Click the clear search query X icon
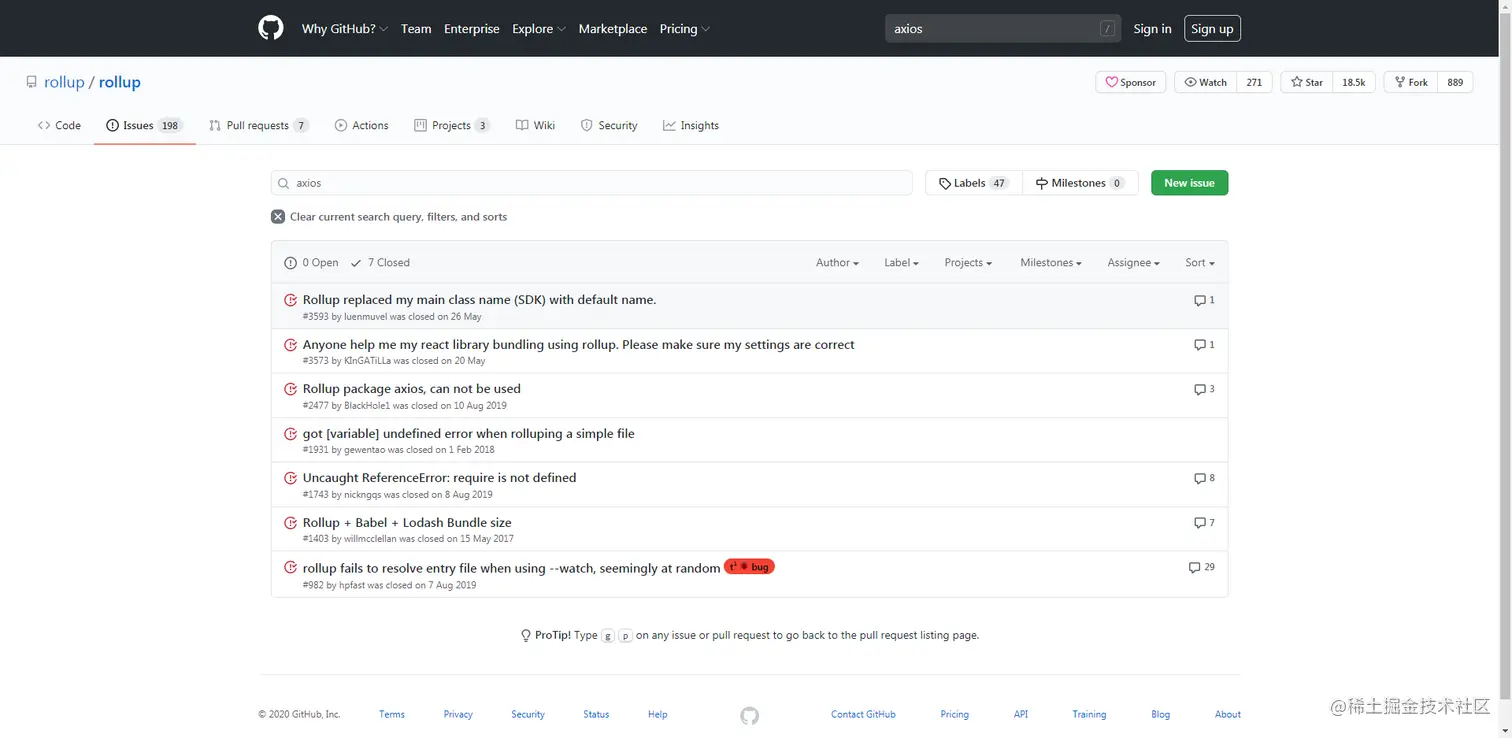Screen dimensions: 1512x738 tap(278, 216)
